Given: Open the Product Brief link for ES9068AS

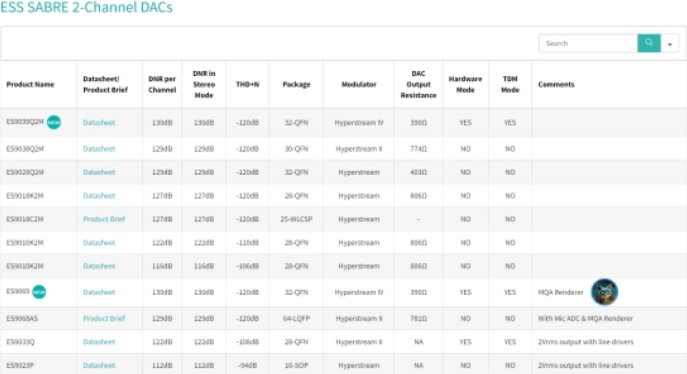Looking at the screenshot, I should click(104, 318).
